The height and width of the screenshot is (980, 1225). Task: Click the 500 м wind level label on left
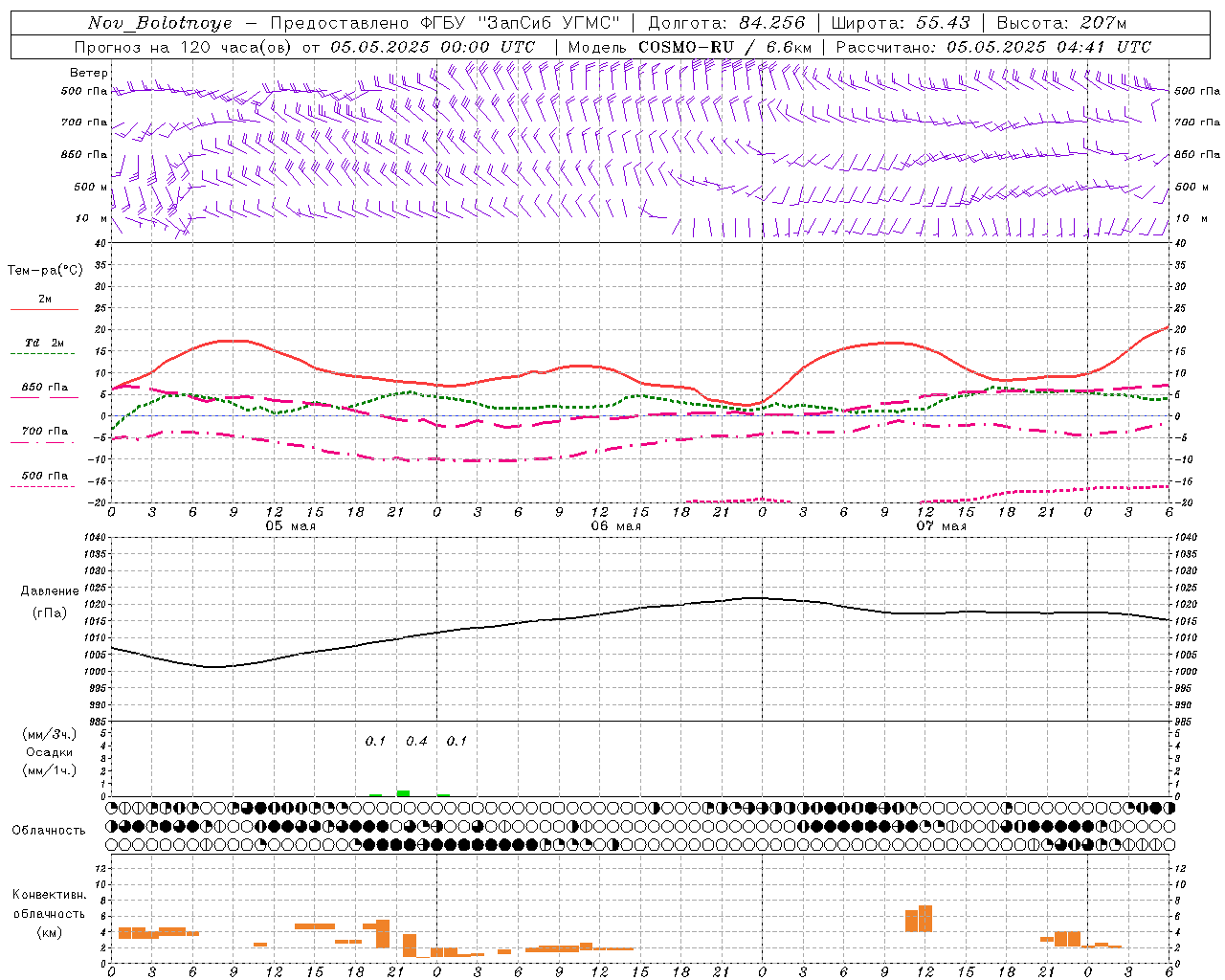click(x=92, y=187)
